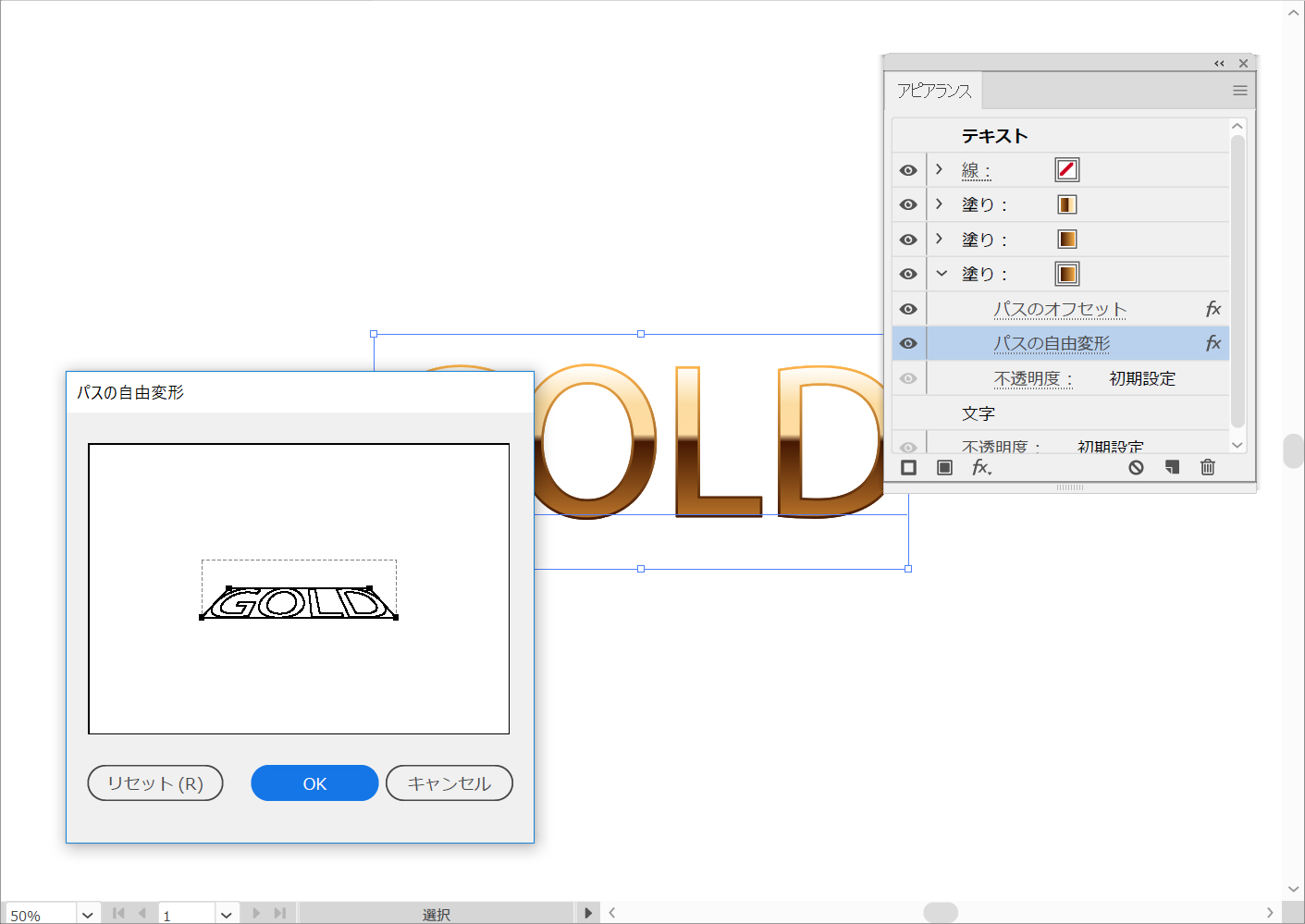Click the duplicate selected item icon
Image resolution: width=1305 pixels, height=924 pixels.
pos(1172,468)
